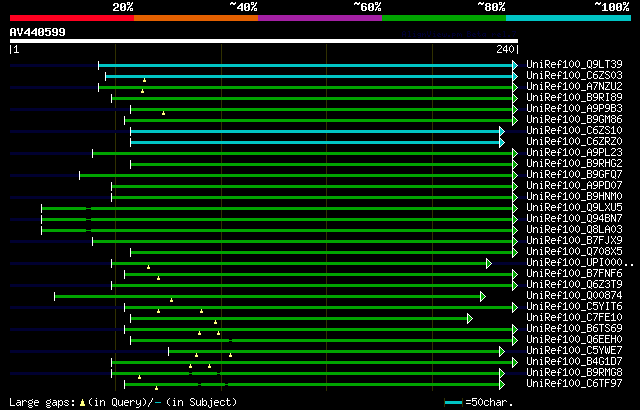Click the UniRef100_Q708X5 label
This screenshot has width=640, height=410.
click(574, 251)
